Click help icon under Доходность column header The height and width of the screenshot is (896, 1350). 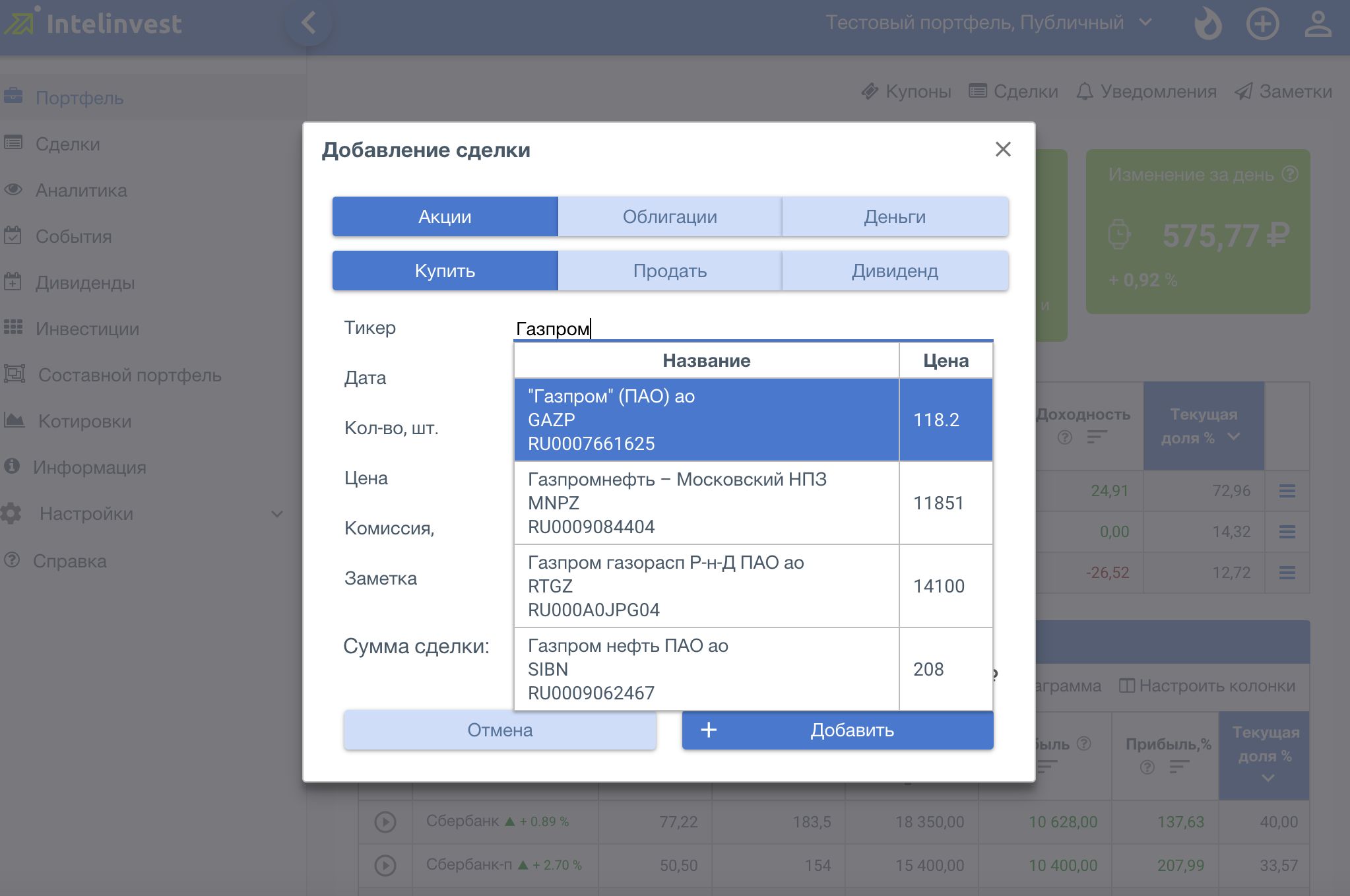[1065, 437]
